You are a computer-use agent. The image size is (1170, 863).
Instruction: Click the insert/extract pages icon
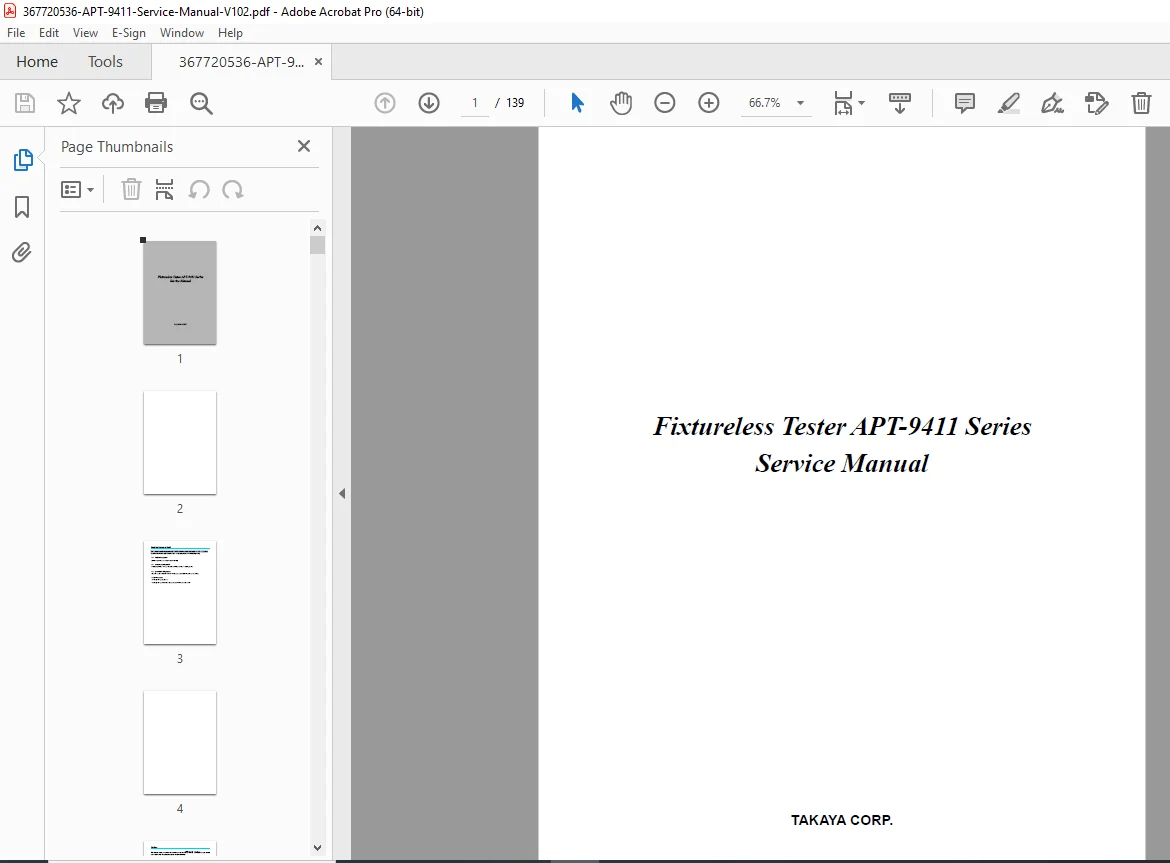164,189
